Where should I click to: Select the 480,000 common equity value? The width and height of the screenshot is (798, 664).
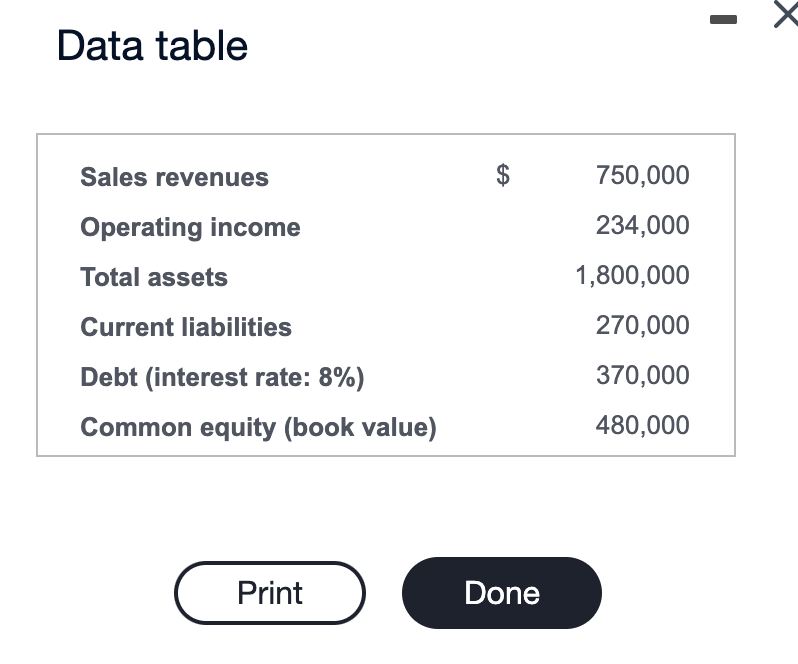coord(643,425)
